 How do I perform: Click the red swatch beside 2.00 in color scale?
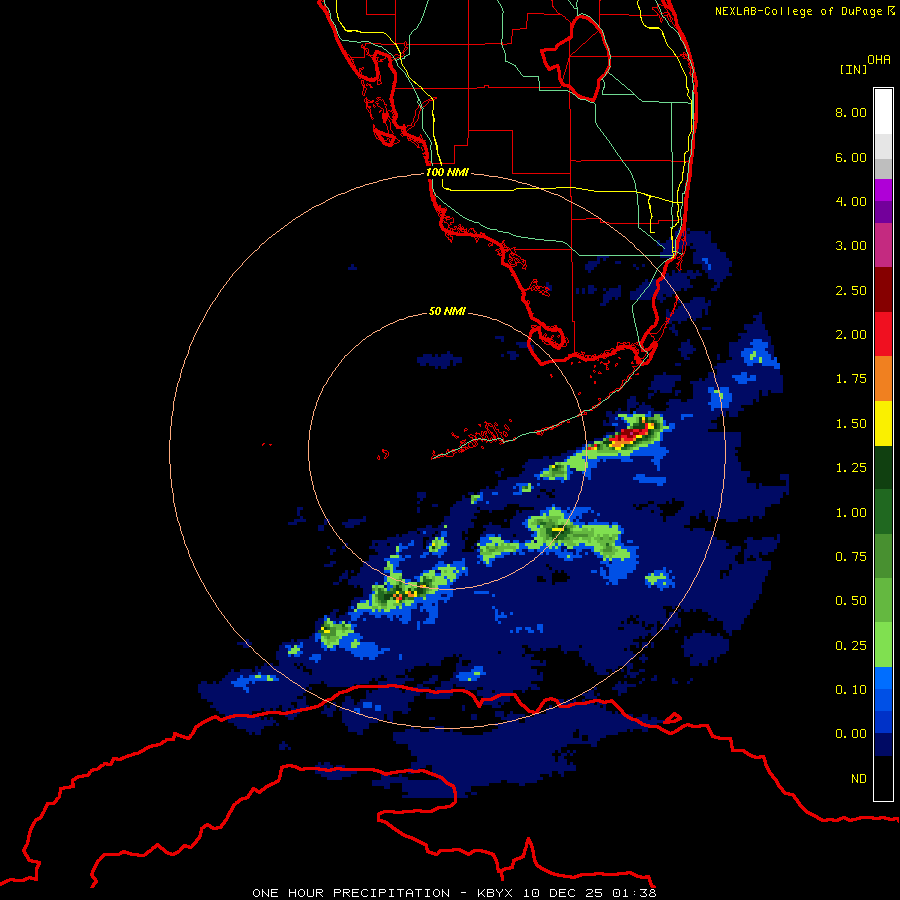click(x=883, y=334)
